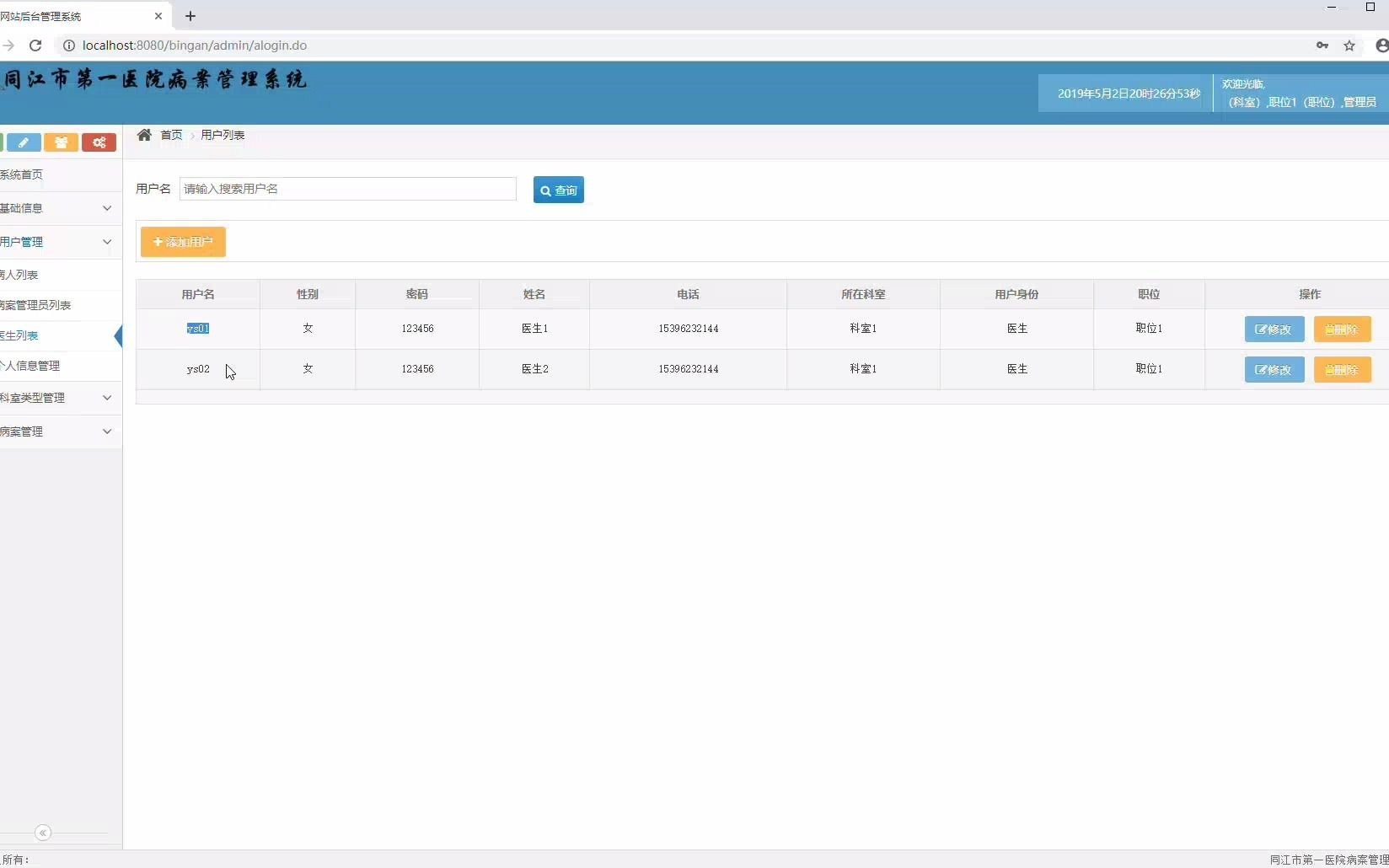Click the red settings gears shortcut icon
The height and width of the screenshot is (868, 1389).
[x=99, y=142]
